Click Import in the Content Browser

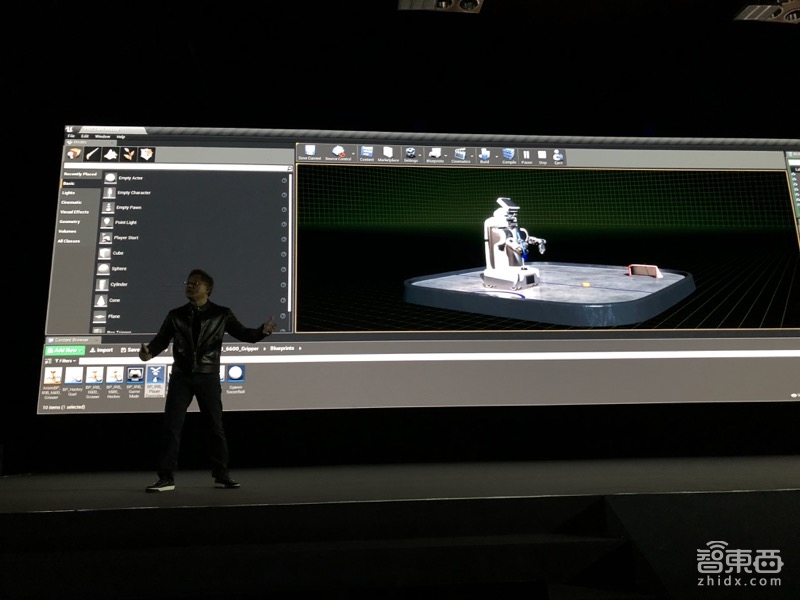tap(103, 350)
